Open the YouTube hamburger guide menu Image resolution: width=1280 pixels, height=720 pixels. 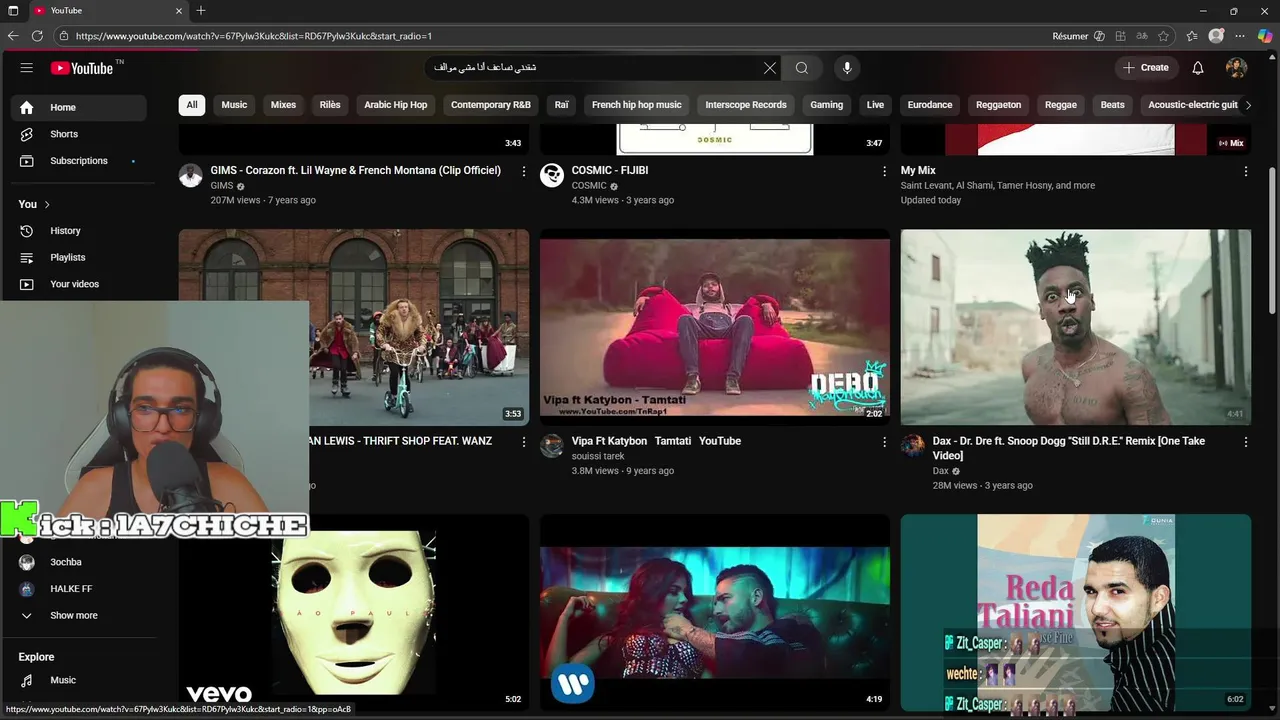coord(27,68)
